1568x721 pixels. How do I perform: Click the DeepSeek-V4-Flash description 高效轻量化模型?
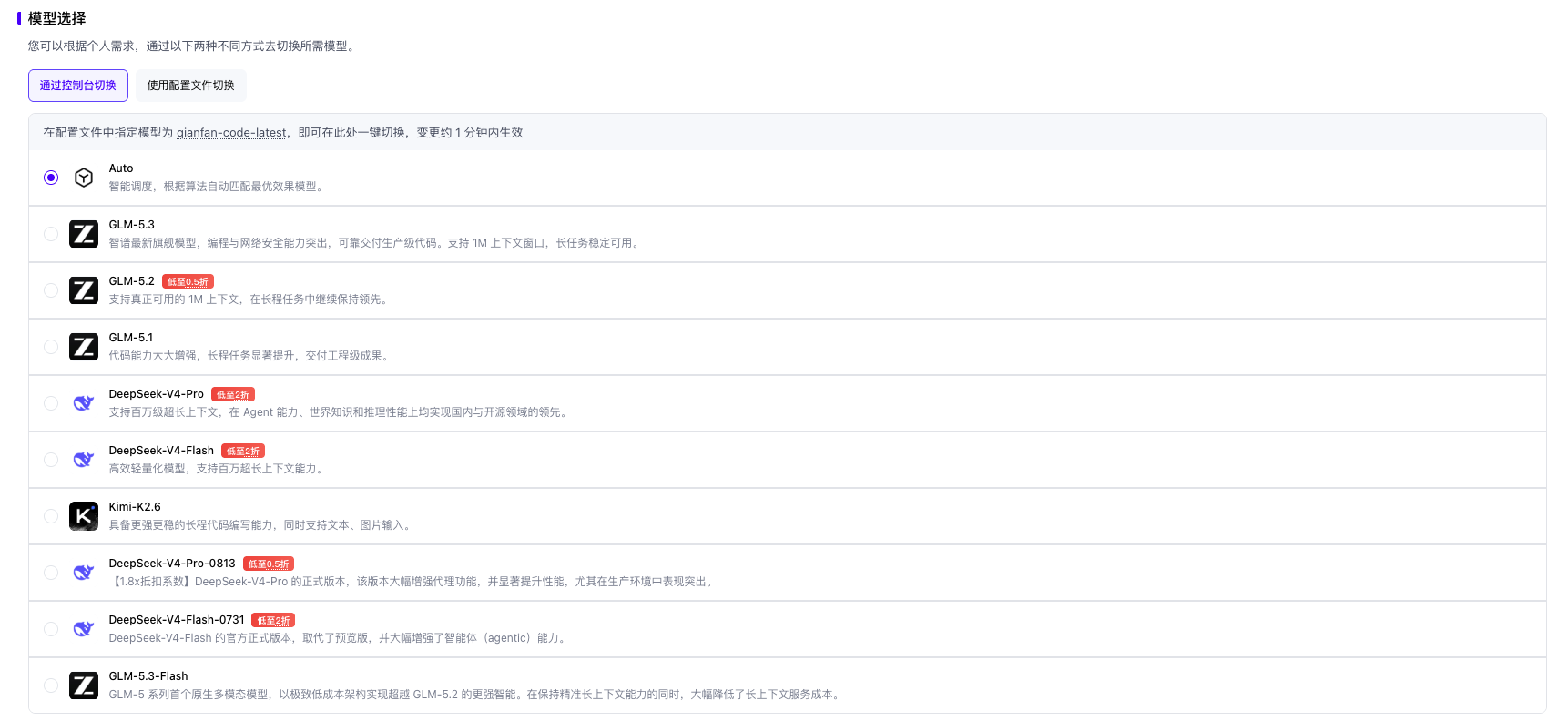[219, 469]
